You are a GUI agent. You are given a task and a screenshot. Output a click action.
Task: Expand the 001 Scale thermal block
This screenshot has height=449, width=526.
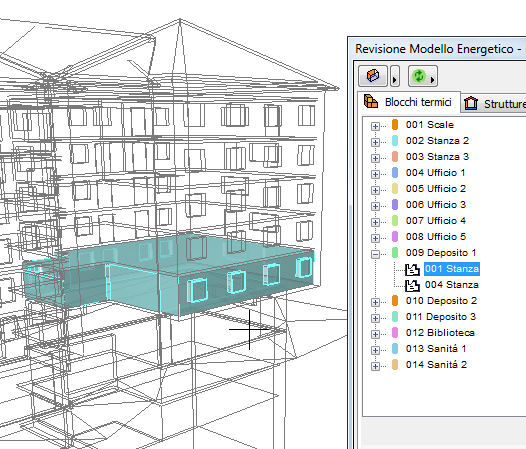tap(375, 126)
